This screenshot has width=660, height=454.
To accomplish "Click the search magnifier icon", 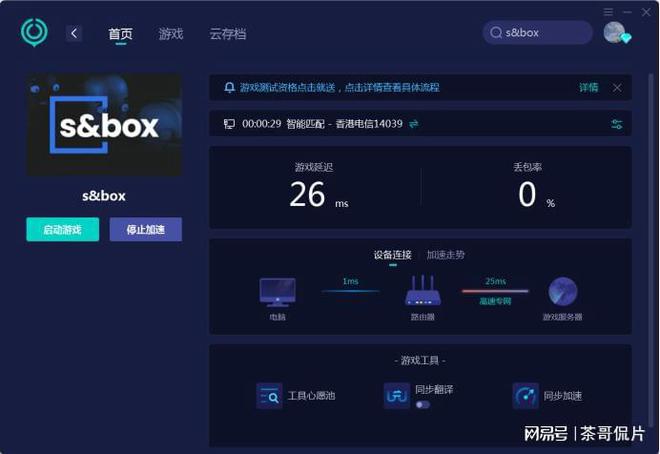I will pyautogui.click(x=496, y=32).
